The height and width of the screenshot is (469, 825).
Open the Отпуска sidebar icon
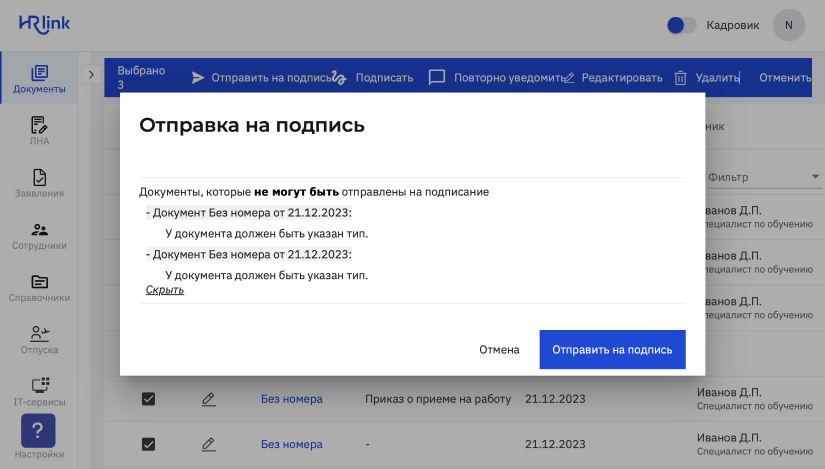click(39, 339)
